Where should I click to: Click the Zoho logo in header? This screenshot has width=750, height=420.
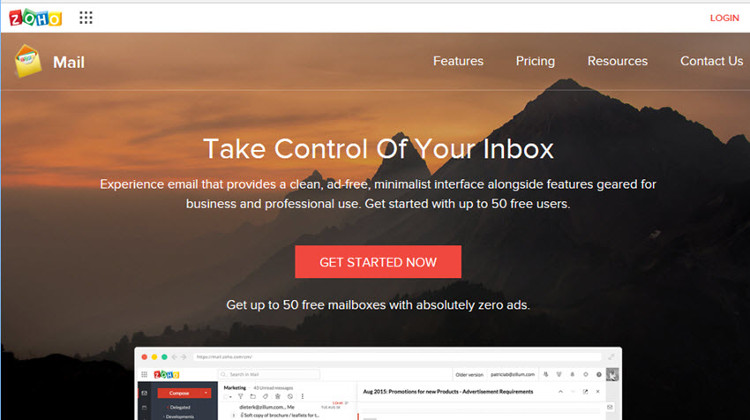(35, 18)
